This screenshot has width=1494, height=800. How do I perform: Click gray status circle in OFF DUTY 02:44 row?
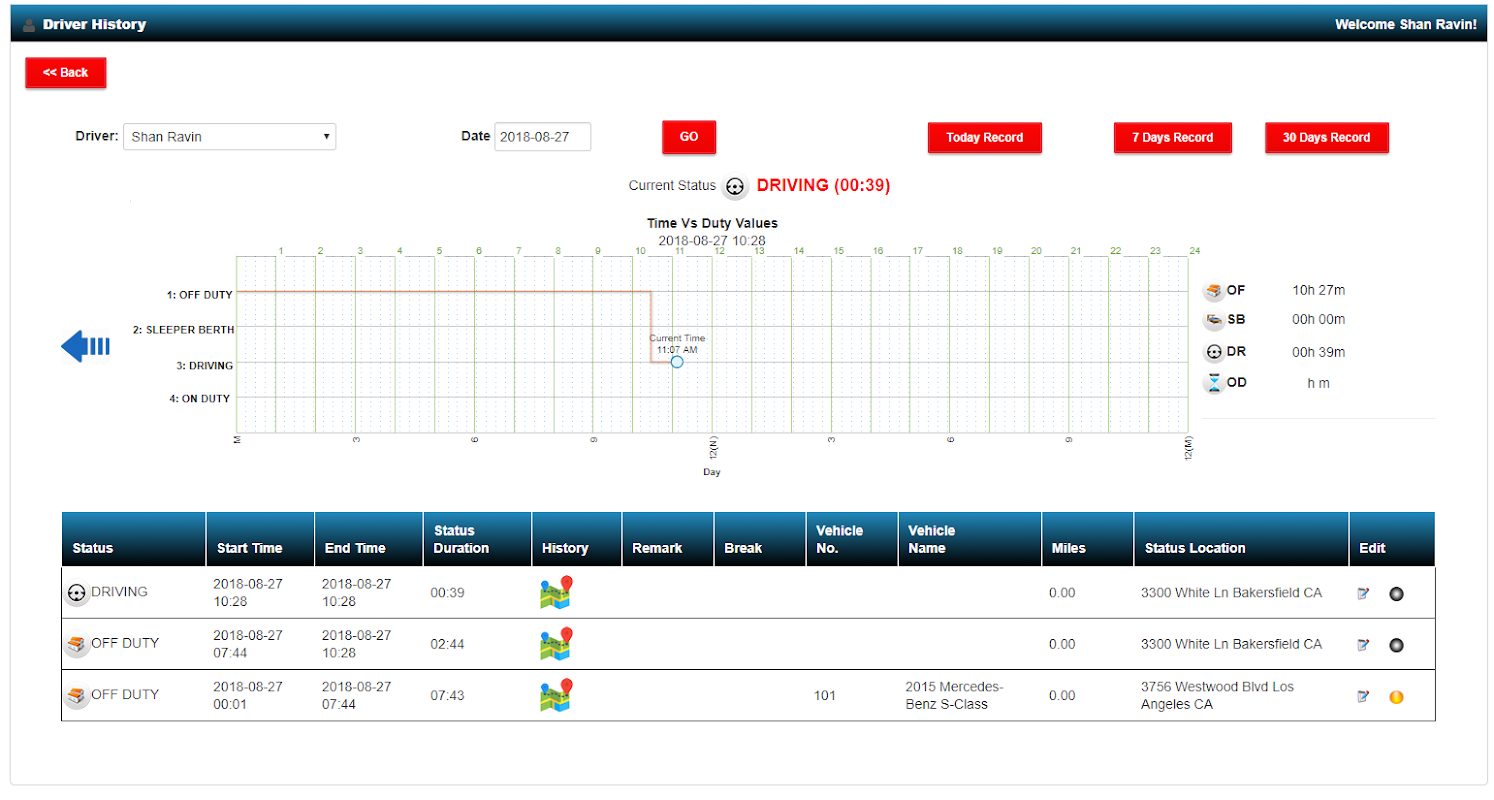pos(1396,645)
